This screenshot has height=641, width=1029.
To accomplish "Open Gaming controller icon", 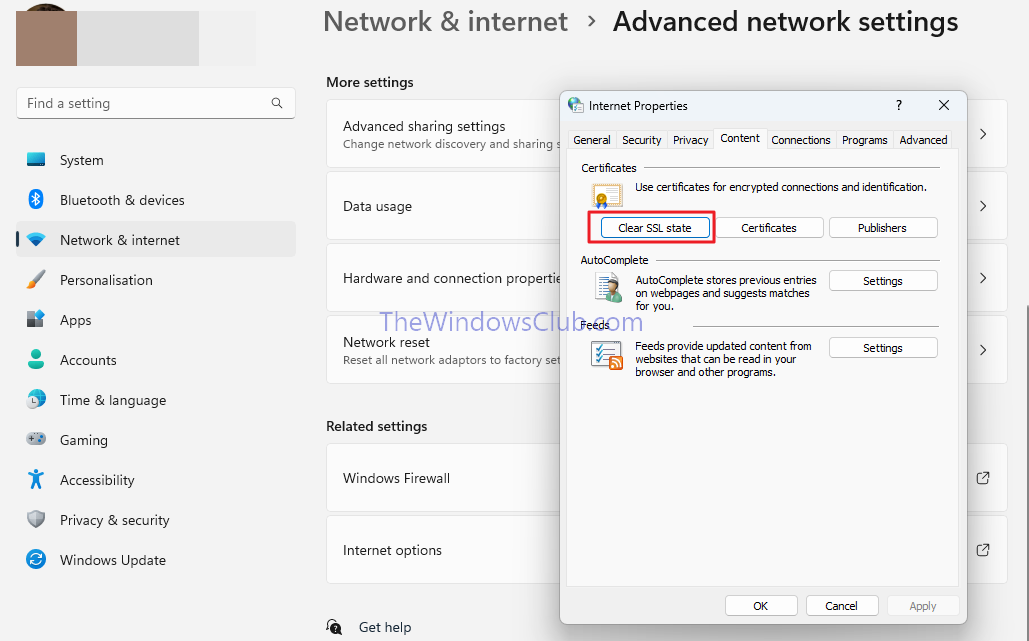I will click(36, 439).
